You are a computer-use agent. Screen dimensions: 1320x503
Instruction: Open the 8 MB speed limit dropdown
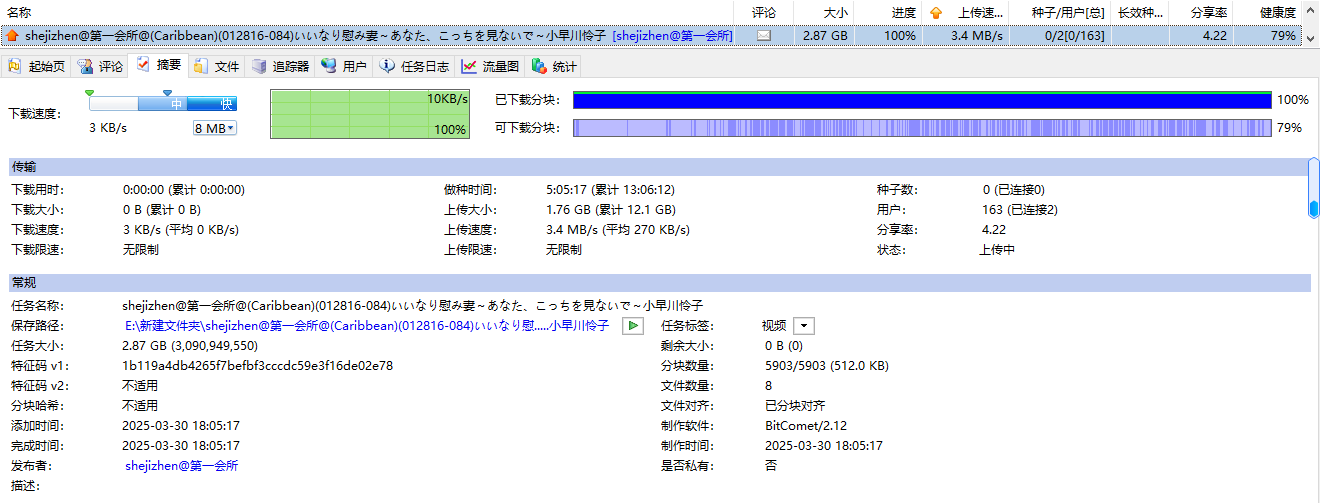point(215,128)
